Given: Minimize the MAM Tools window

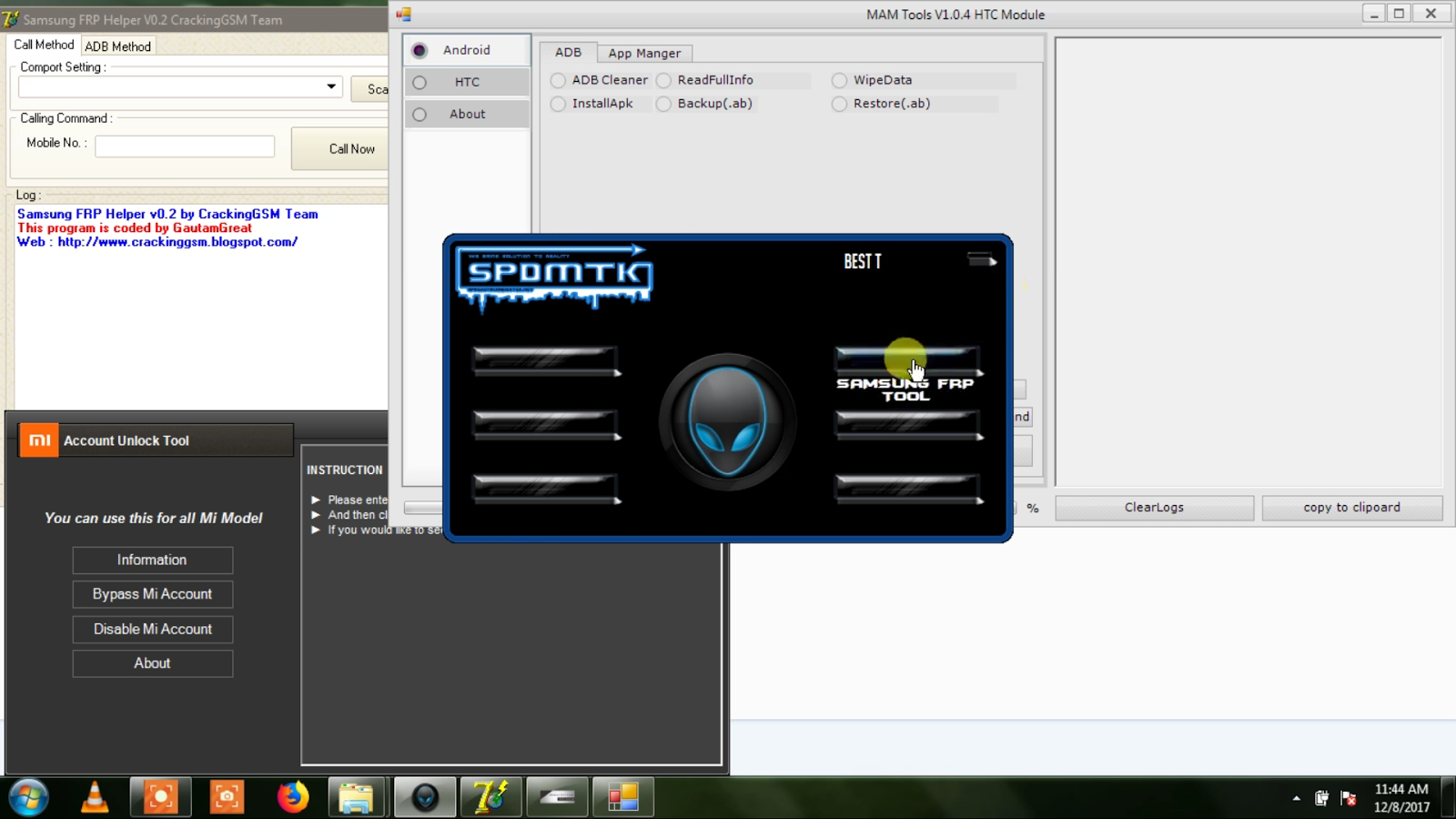Looking at the screenshot, I should [x=1374, y=14].
